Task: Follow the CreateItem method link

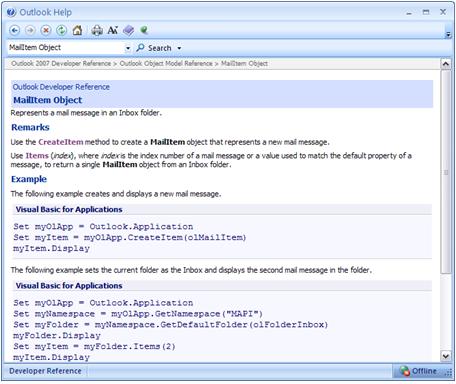Action: [x=61, y=142]
